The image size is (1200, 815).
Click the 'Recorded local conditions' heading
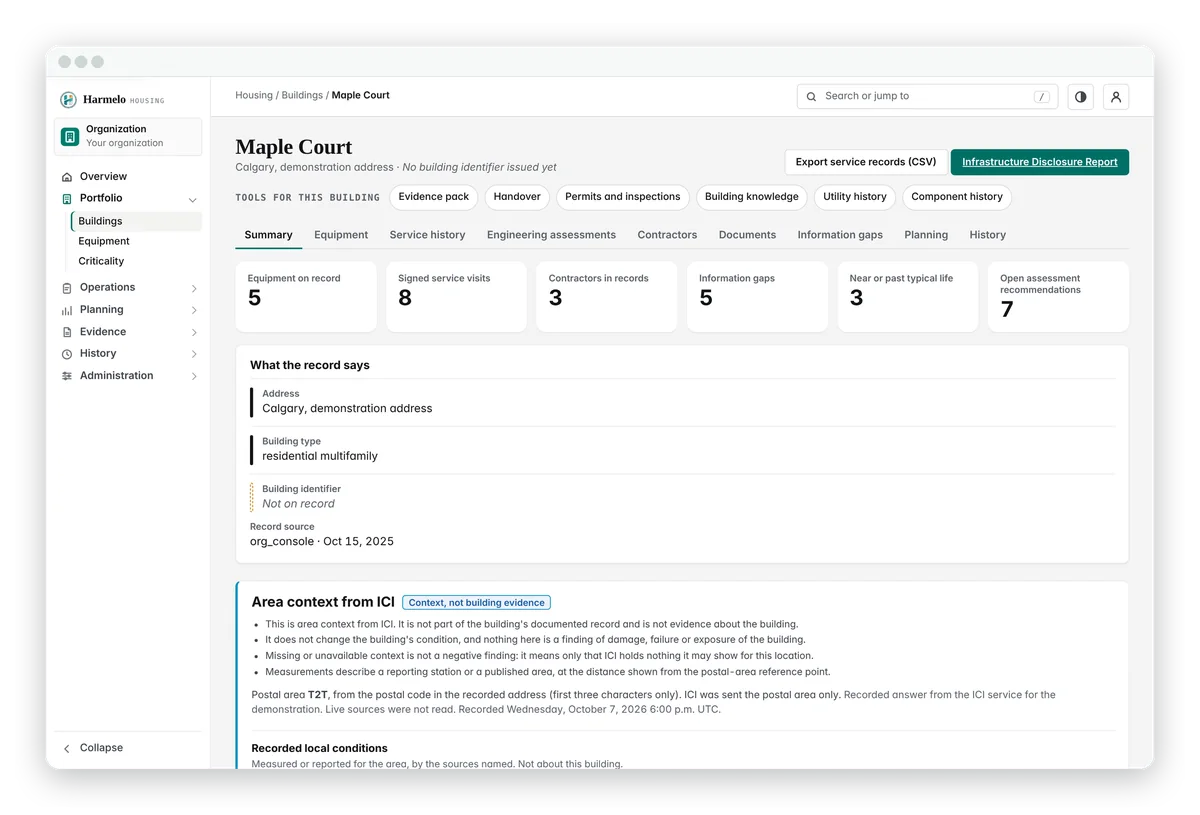tap(320, 748)
